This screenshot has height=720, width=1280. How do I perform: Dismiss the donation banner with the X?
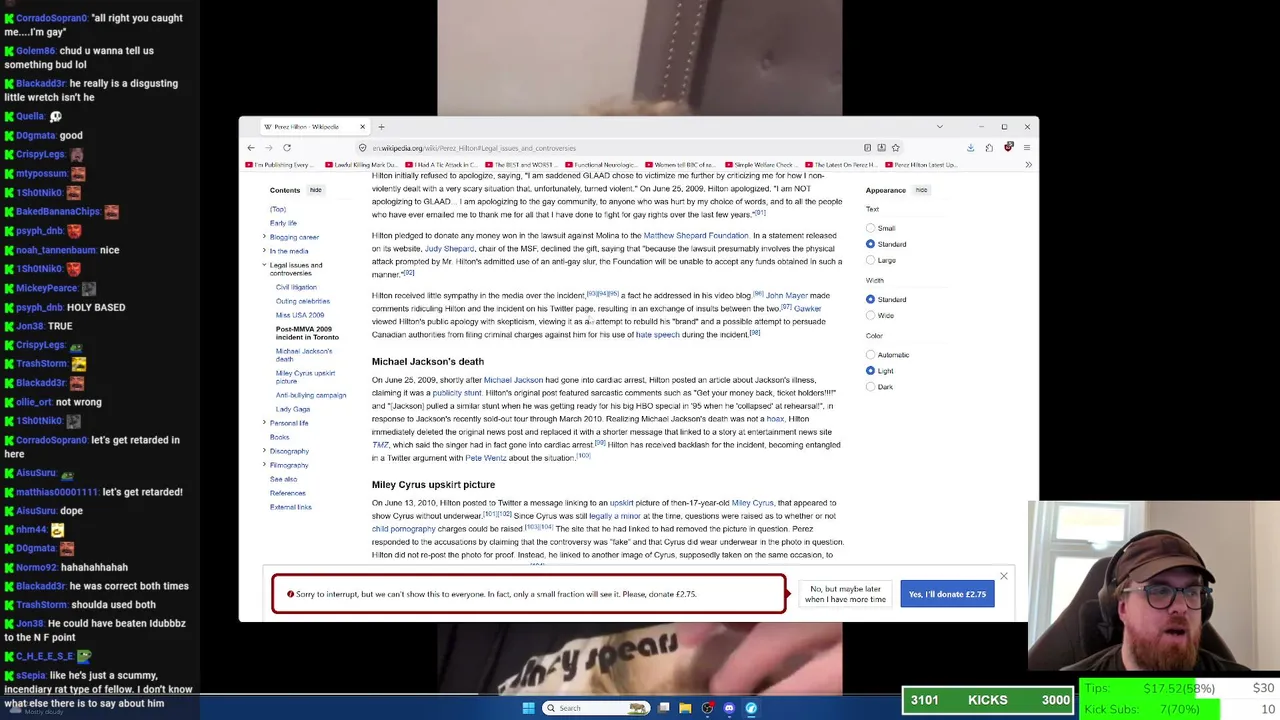point(1004,576)
